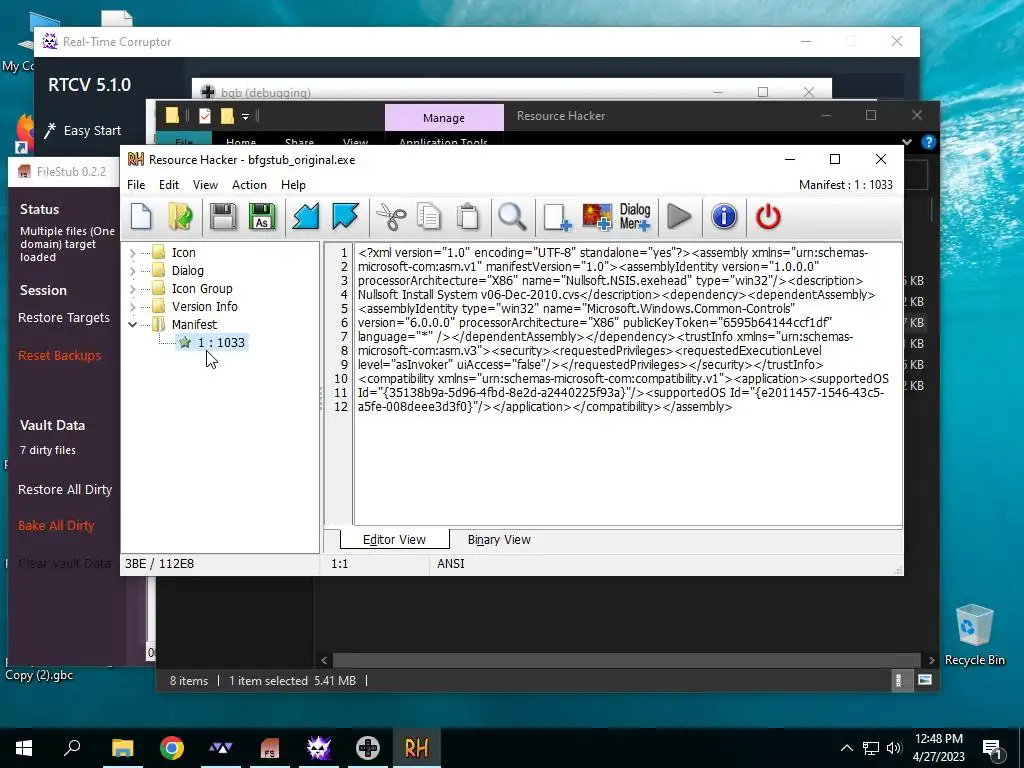This screenshot has height=768, width=1024.
Task: Click the File Explorer help question icon
Action: (x=928, y=142)
